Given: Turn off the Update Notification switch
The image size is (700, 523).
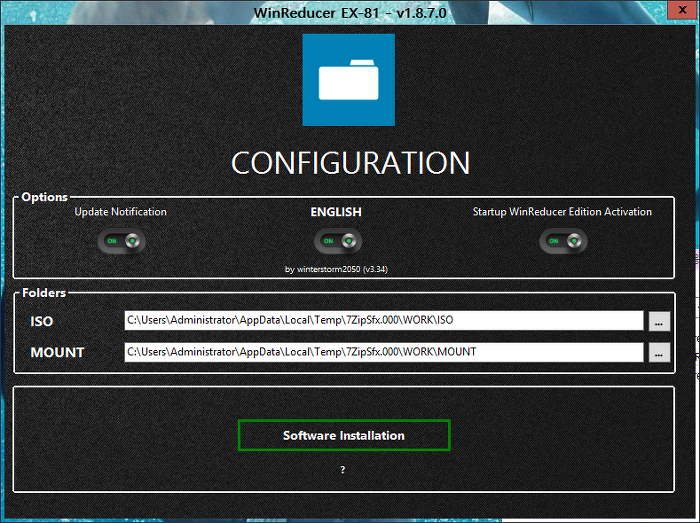Looking at the screenshot, I should pyautogui.click(x=121, y=241).
